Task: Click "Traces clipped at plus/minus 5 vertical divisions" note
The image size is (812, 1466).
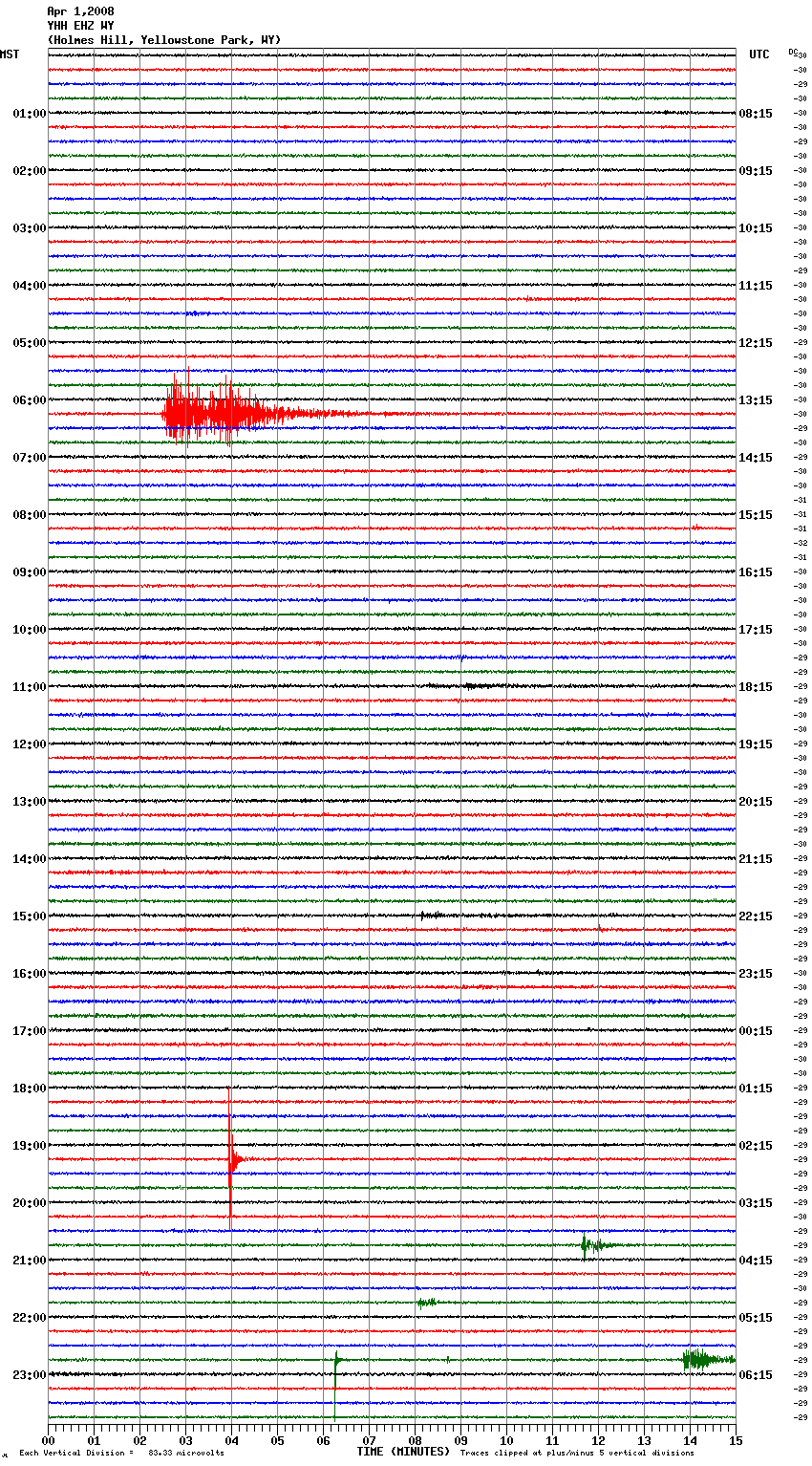Action: [577, 1453]
